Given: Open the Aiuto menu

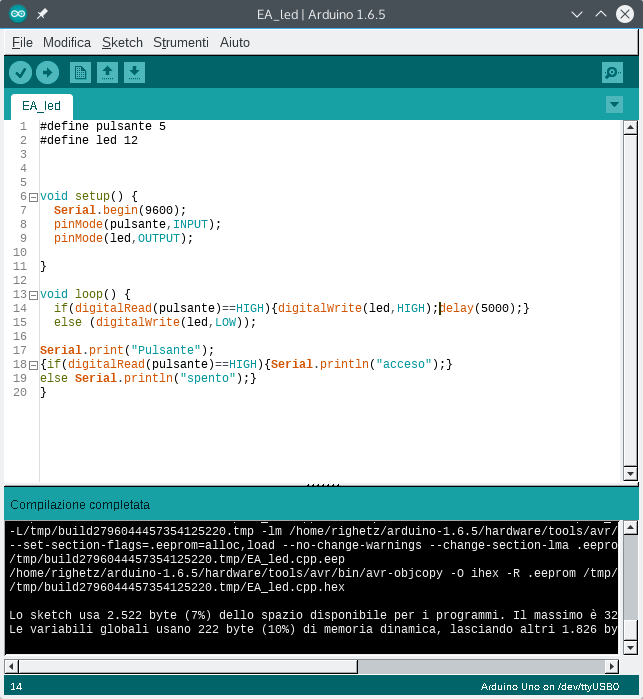Looking at the screenshot, I should point(235,42).
